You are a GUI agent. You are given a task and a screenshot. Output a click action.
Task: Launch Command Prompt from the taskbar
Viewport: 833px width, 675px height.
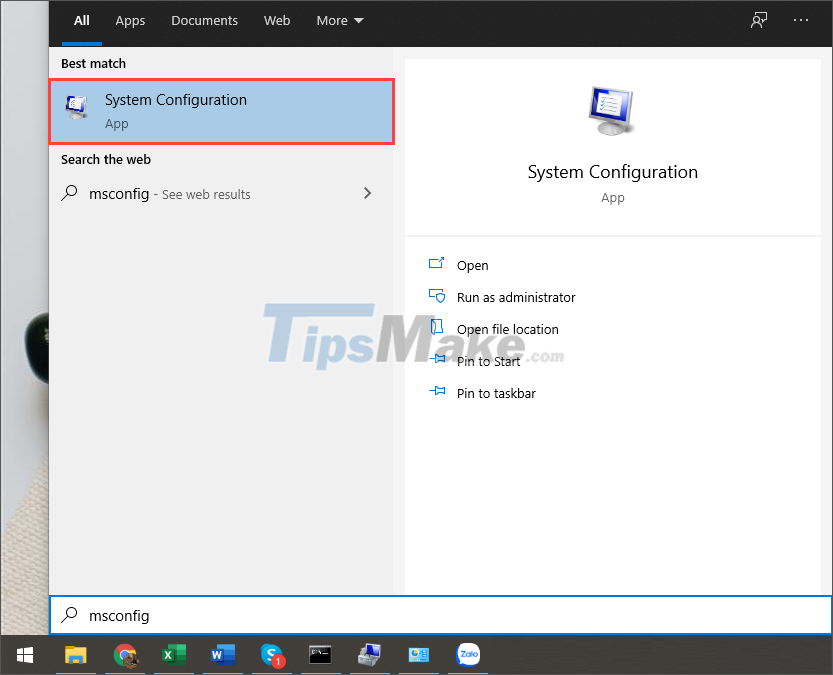click(320, 655)
